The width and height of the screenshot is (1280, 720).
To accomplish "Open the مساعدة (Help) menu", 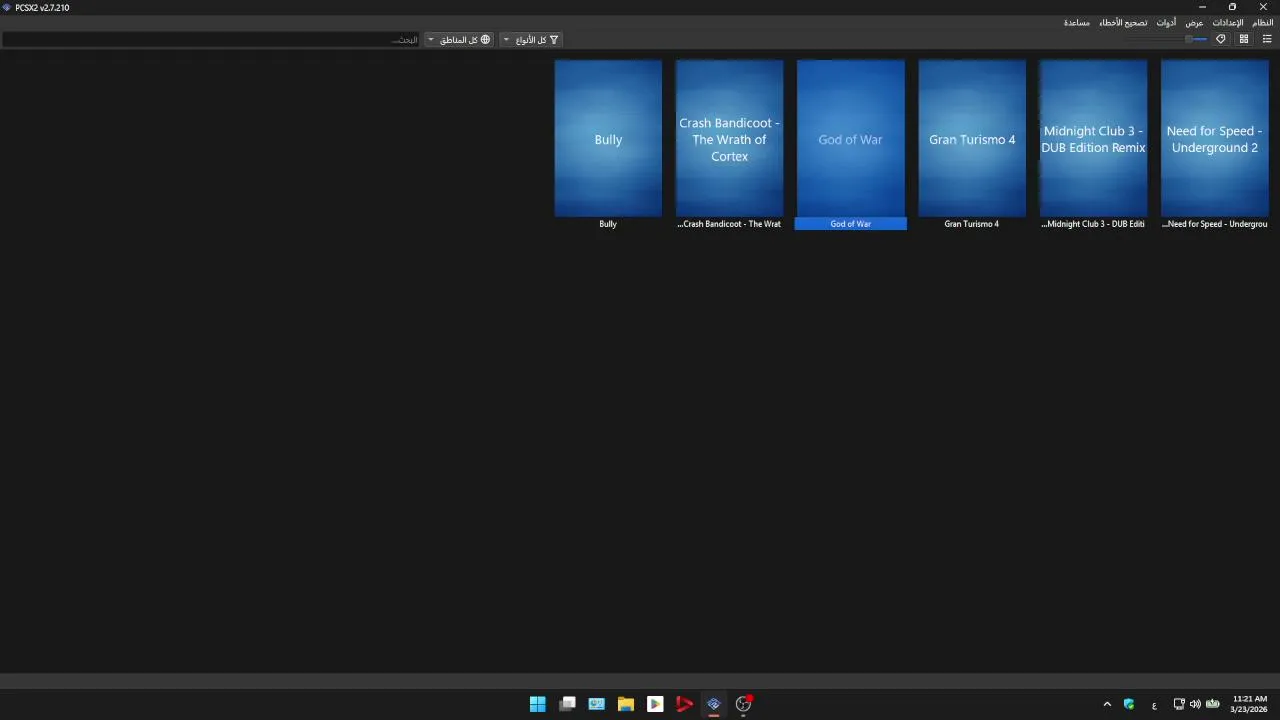I will (x=1077, y=22).
